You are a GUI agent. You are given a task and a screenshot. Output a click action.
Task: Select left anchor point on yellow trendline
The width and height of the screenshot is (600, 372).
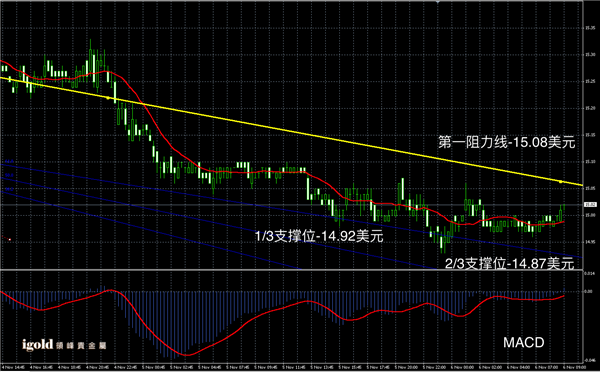tap(108, 98)
